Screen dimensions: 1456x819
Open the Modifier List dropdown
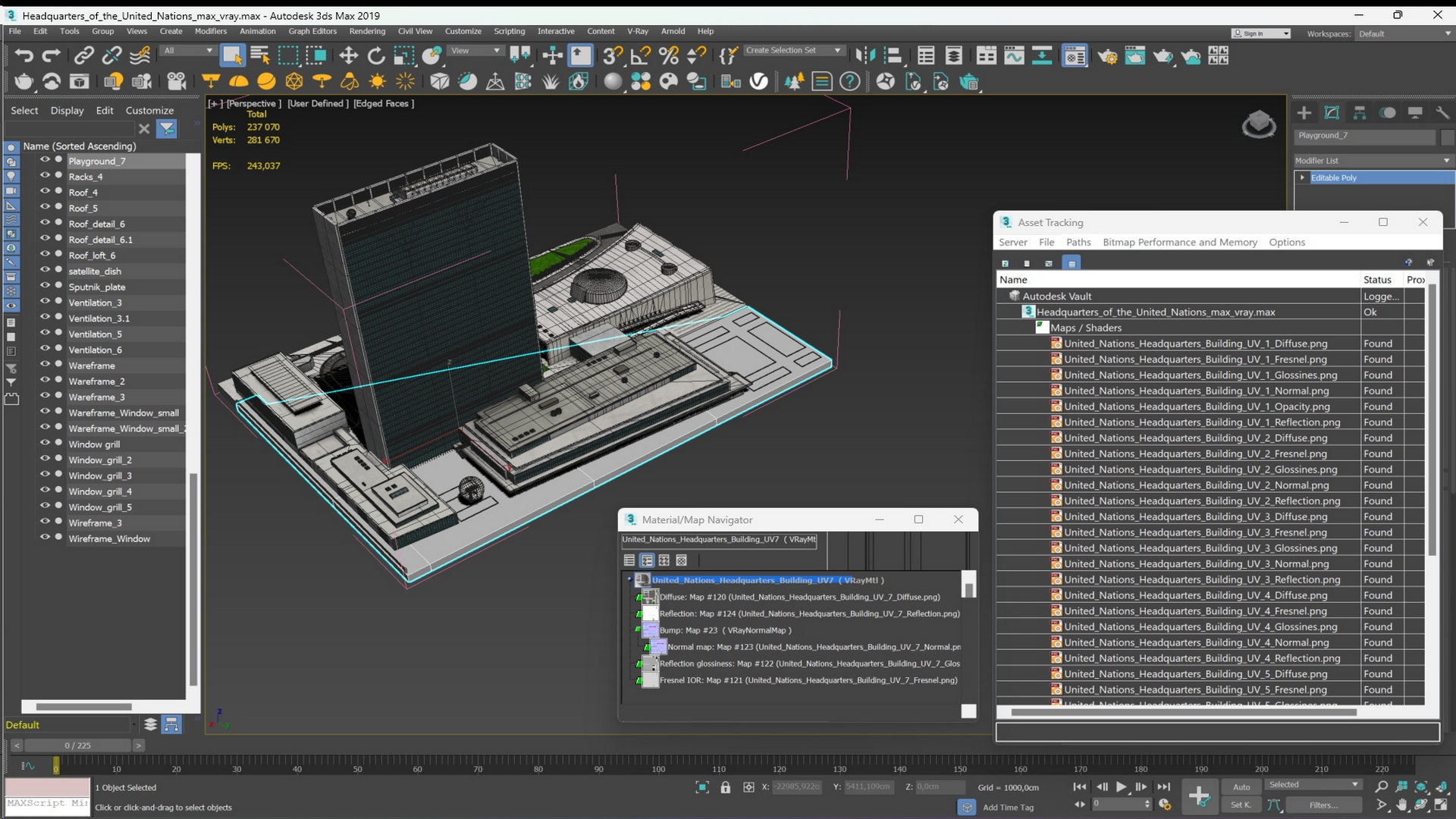(1373, 161)
